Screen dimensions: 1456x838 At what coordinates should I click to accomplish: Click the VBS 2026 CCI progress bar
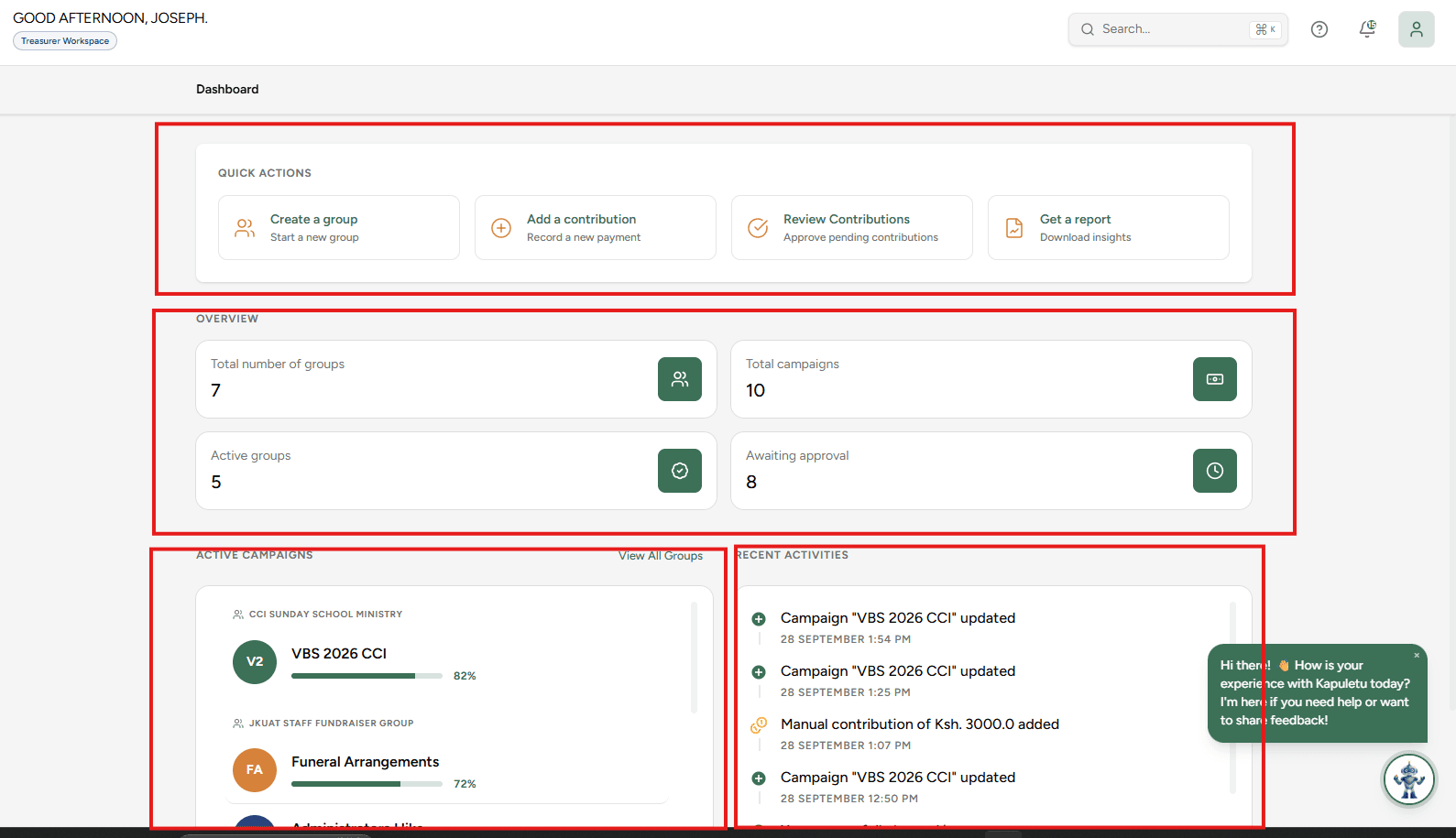click(367, 676)
